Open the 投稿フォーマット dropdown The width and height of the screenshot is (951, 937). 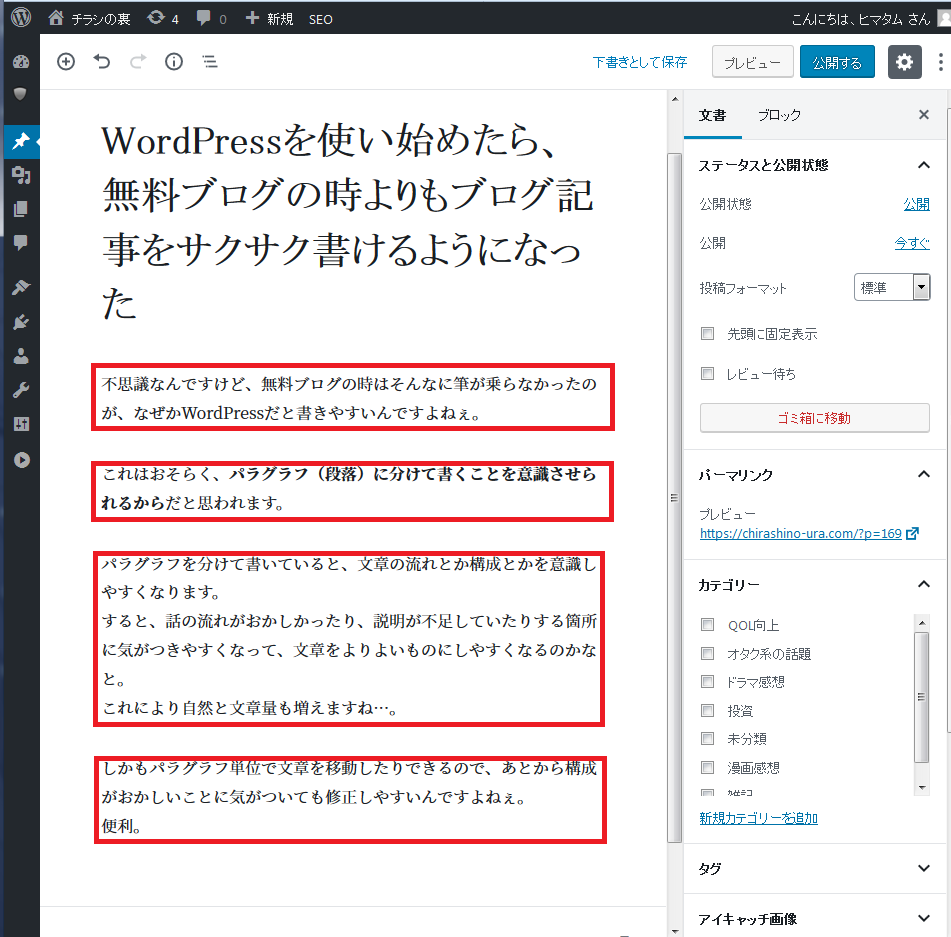coord(892,287)
